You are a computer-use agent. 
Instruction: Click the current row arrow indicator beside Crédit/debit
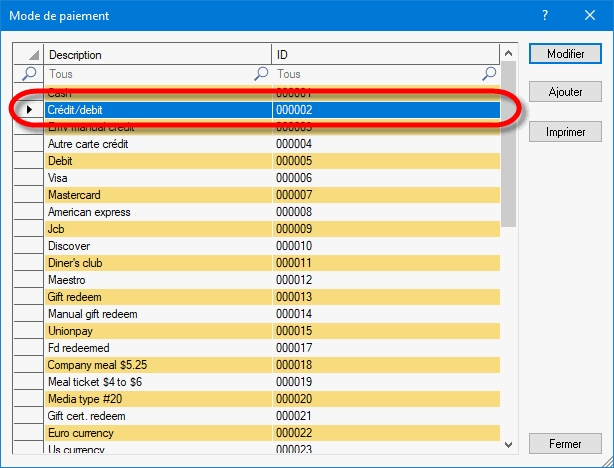(x=29, y=109)
